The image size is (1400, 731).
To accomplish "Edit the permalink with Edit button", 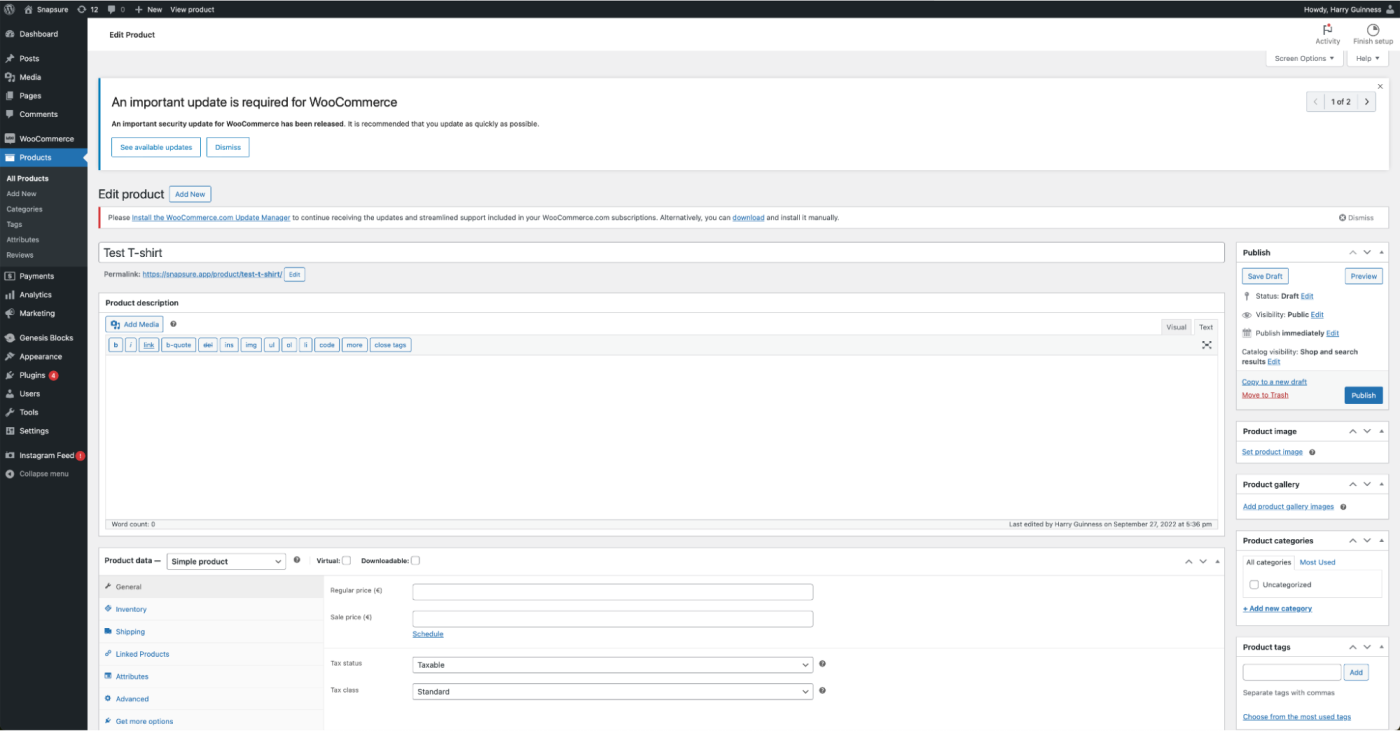I will point(294,274).
